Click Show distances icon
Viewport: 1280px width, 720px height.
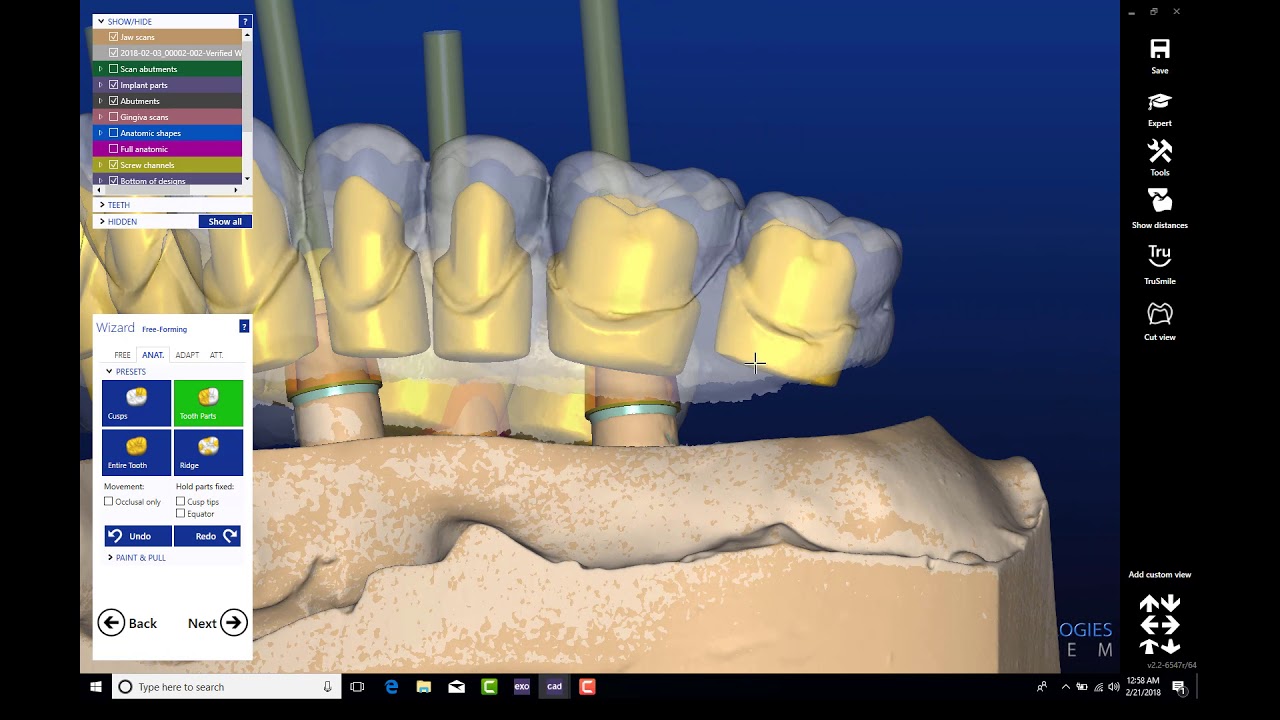tap(1159, 201)
